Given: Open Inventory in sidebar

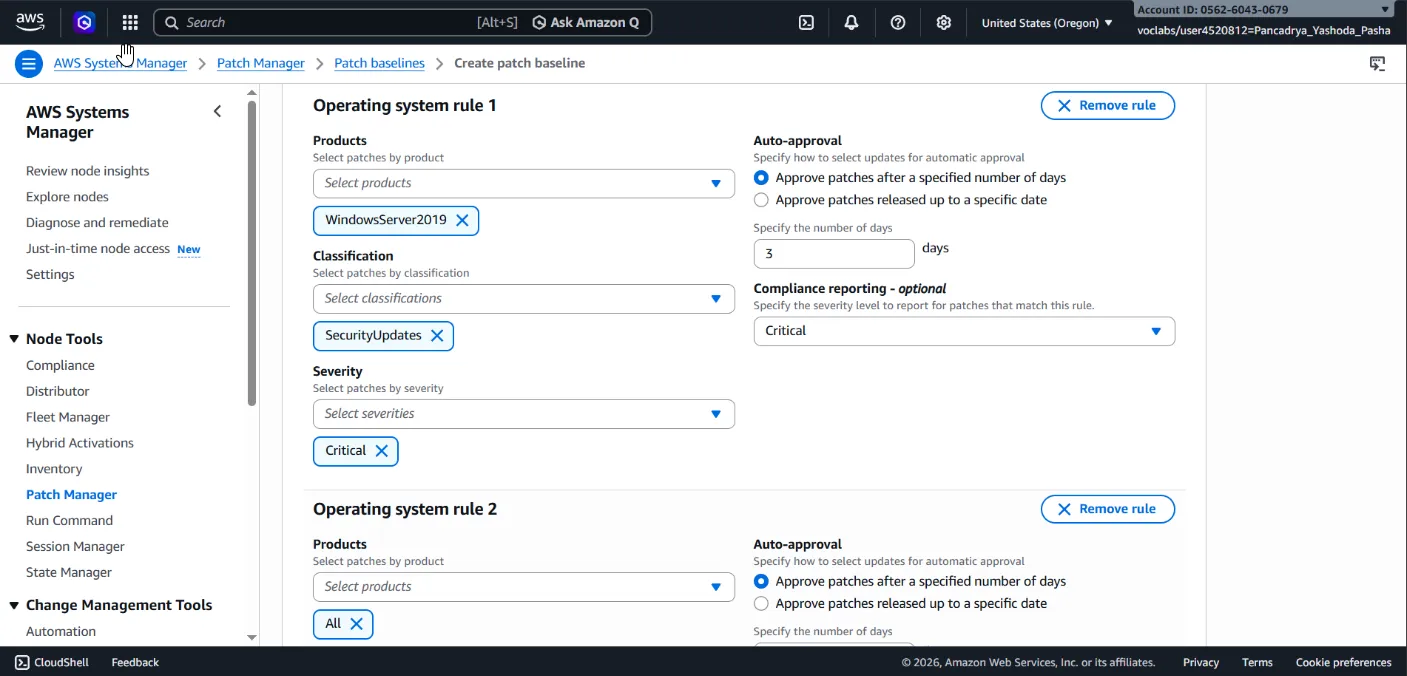Looking at the screenshot, I should click(x=54, y=470).
